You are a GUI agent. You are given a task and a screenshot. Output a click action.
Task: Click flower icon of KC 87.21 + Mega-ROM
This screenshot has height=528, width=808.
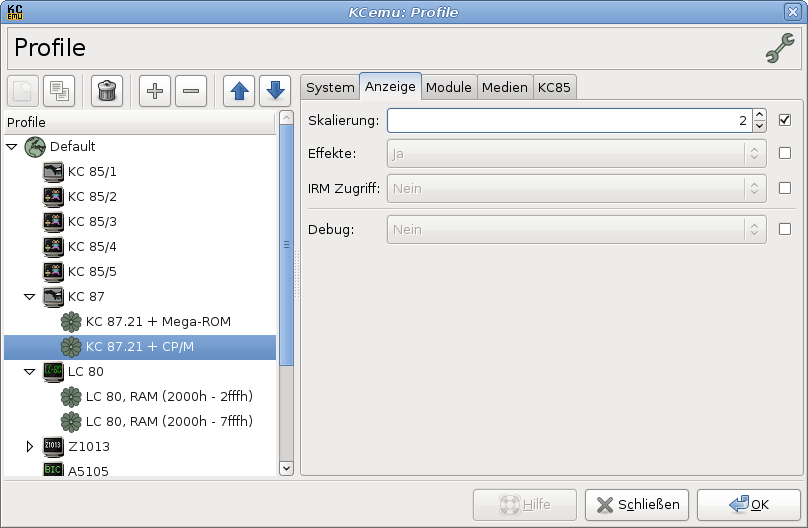click(x=71, y=322)
